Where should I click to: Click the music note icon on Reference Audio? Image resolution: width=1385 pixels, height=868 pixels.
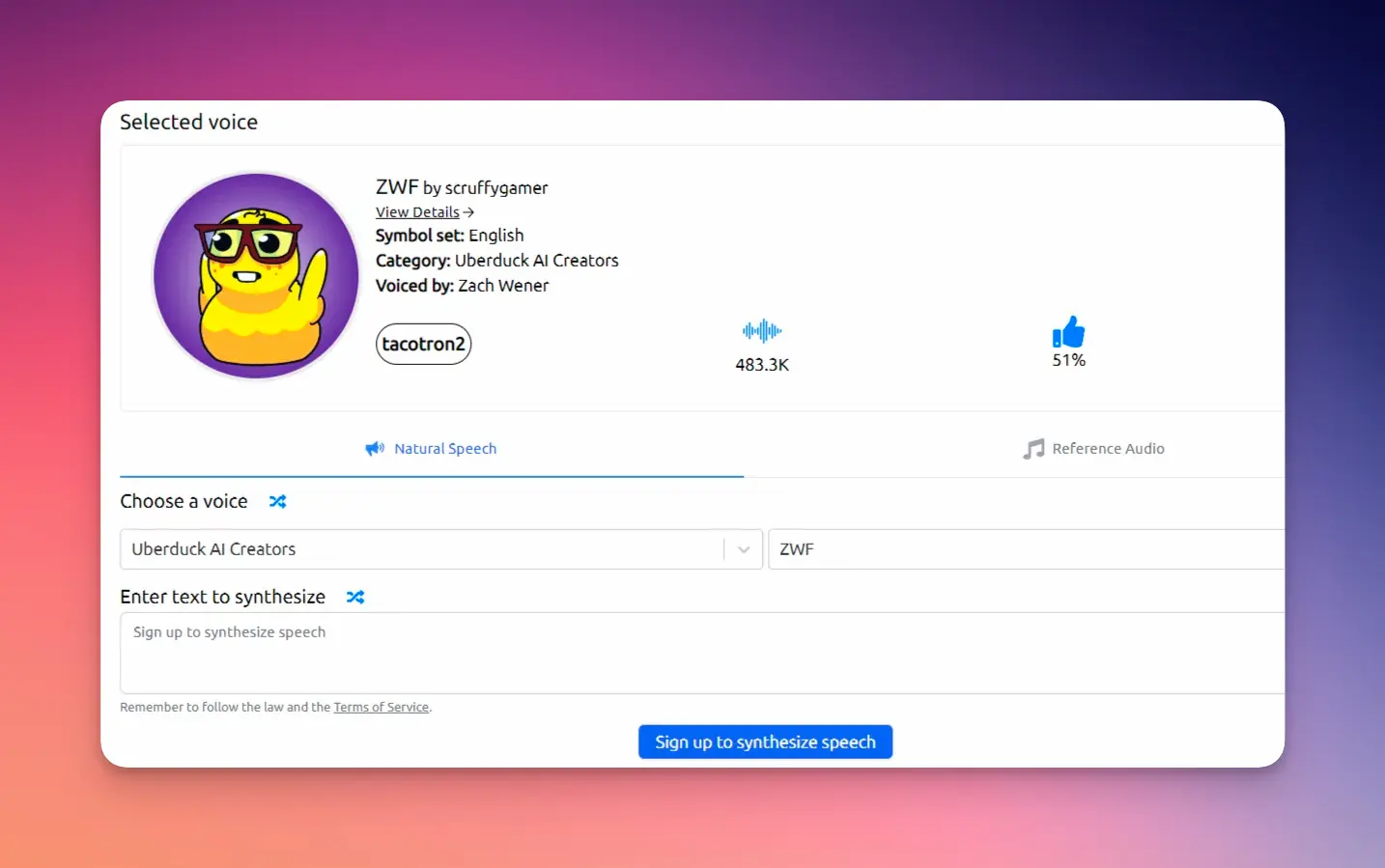tap(1033, 449)
